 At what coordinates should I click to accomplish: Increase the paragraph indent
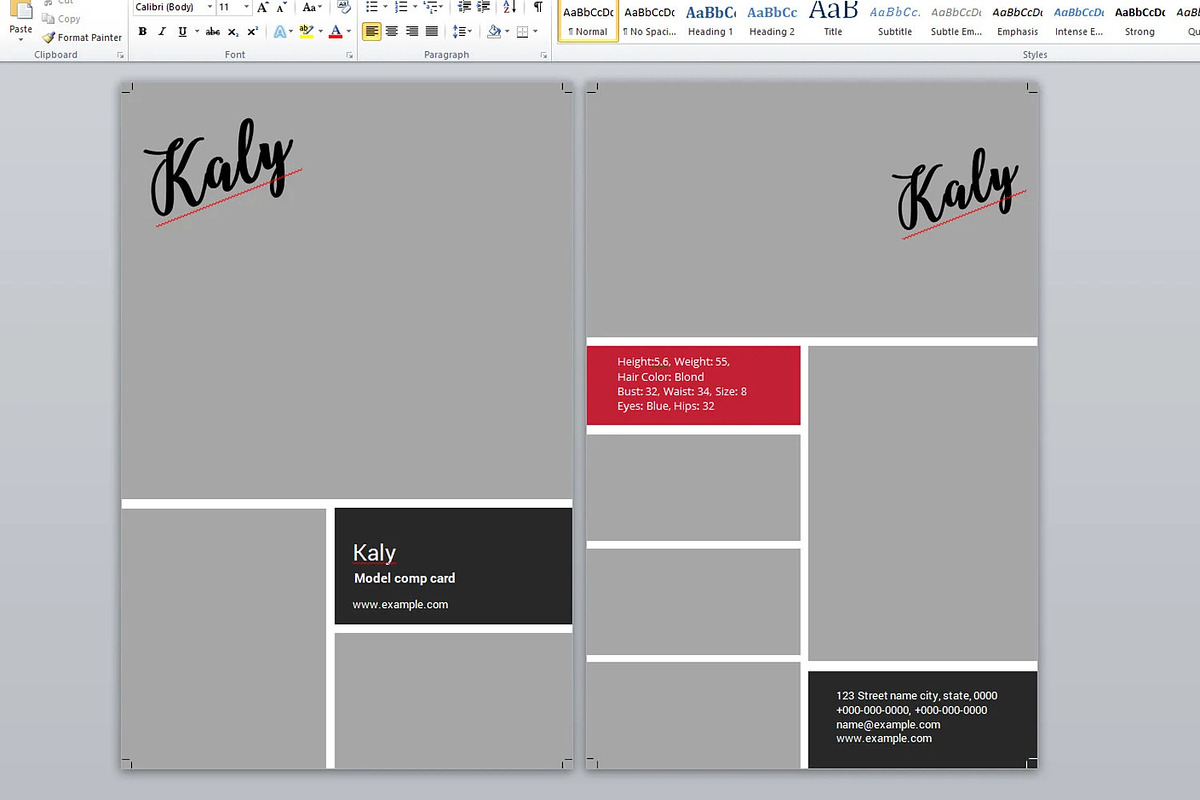coord(484,7)
